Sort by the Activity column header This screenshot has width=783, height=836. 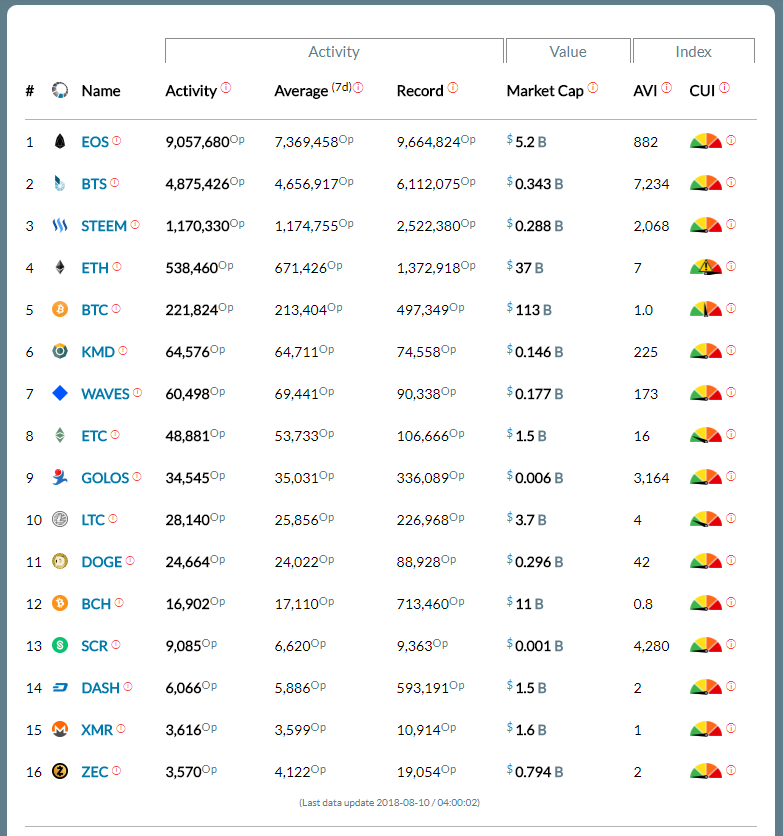point(191,91)
